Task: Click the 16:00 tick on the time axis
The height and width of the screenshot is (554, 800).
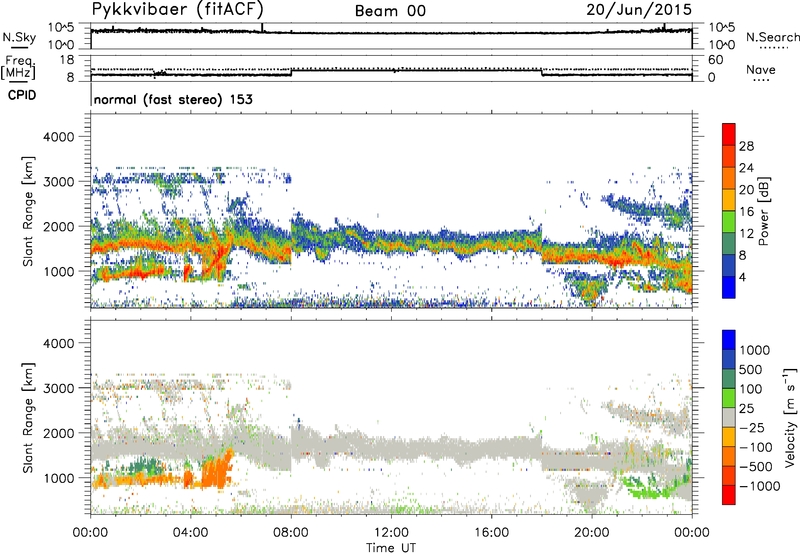Action: click(x=491, y=533)
